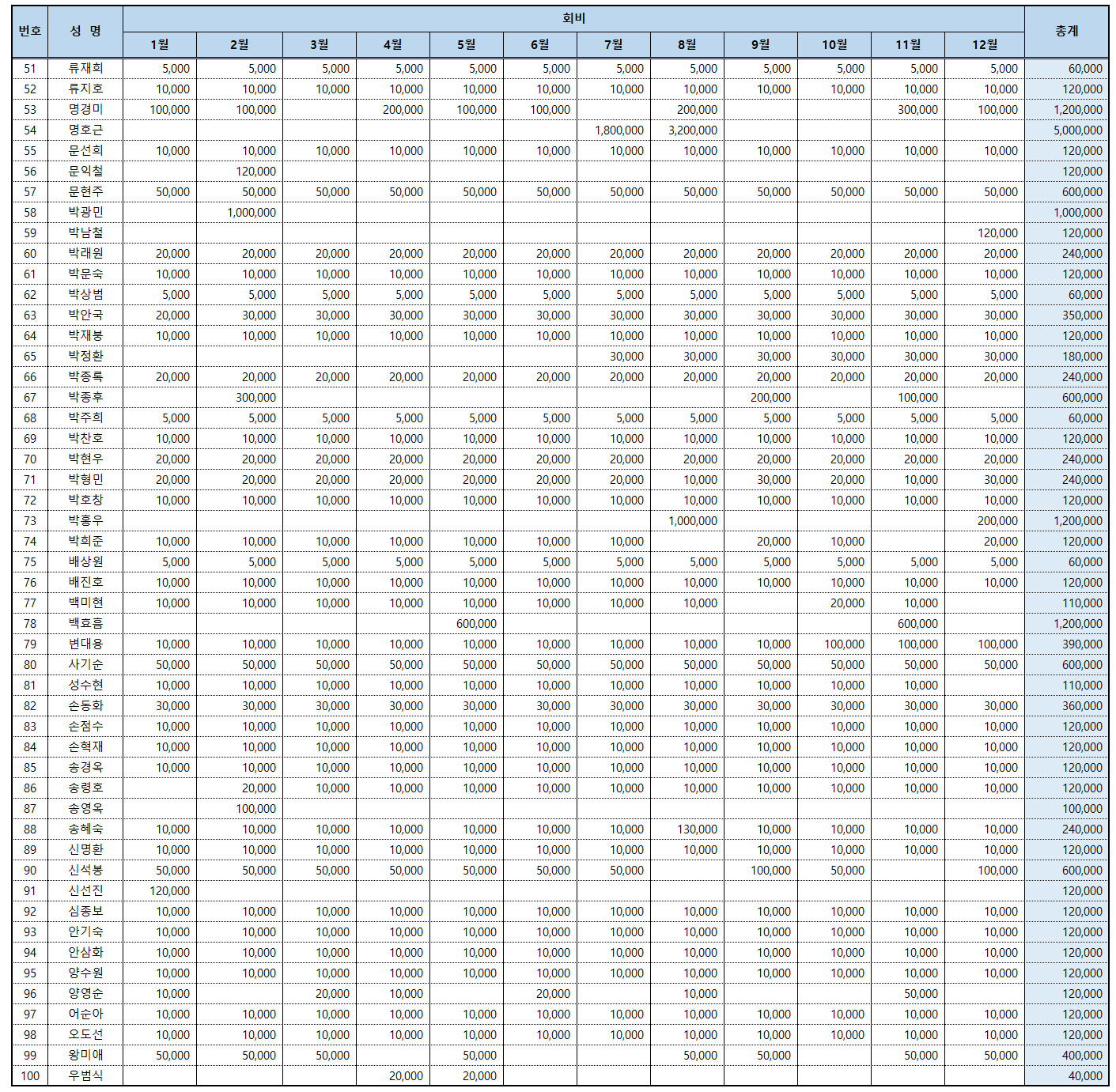The width and height of the screenshot is (1116, 1092).
Task: Click the 300,000 cell in row 53's 11월 column
Action: [x=917, y=110]
